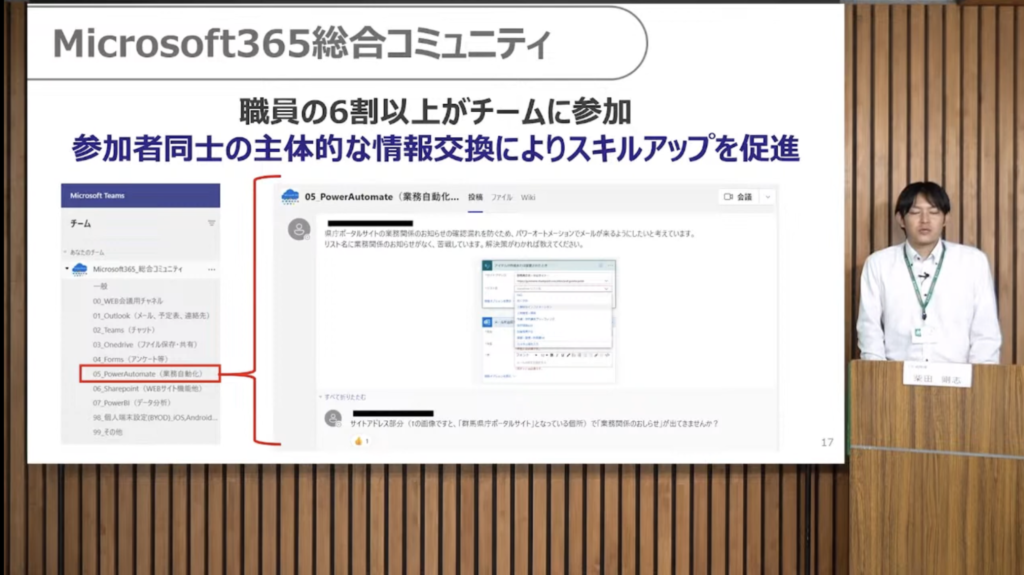Viewport: 1024px width, 575px height.
Task: Open the 99_その他 channel
Action: coord(107,432)
